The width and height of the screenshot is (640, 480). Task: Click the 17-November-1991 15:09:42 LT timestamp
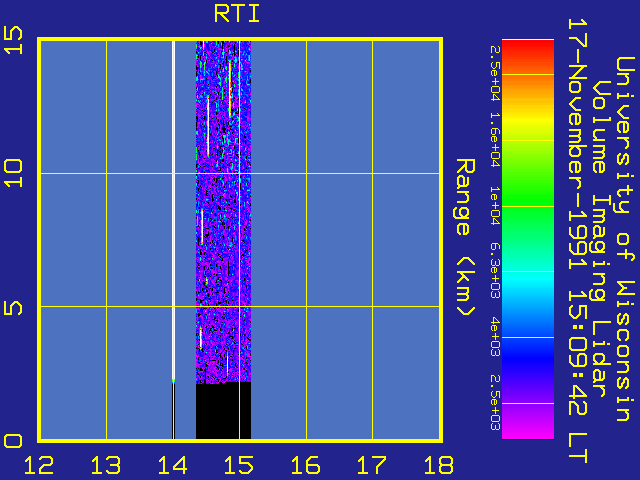pyautogui.click(x=578, y=241)
